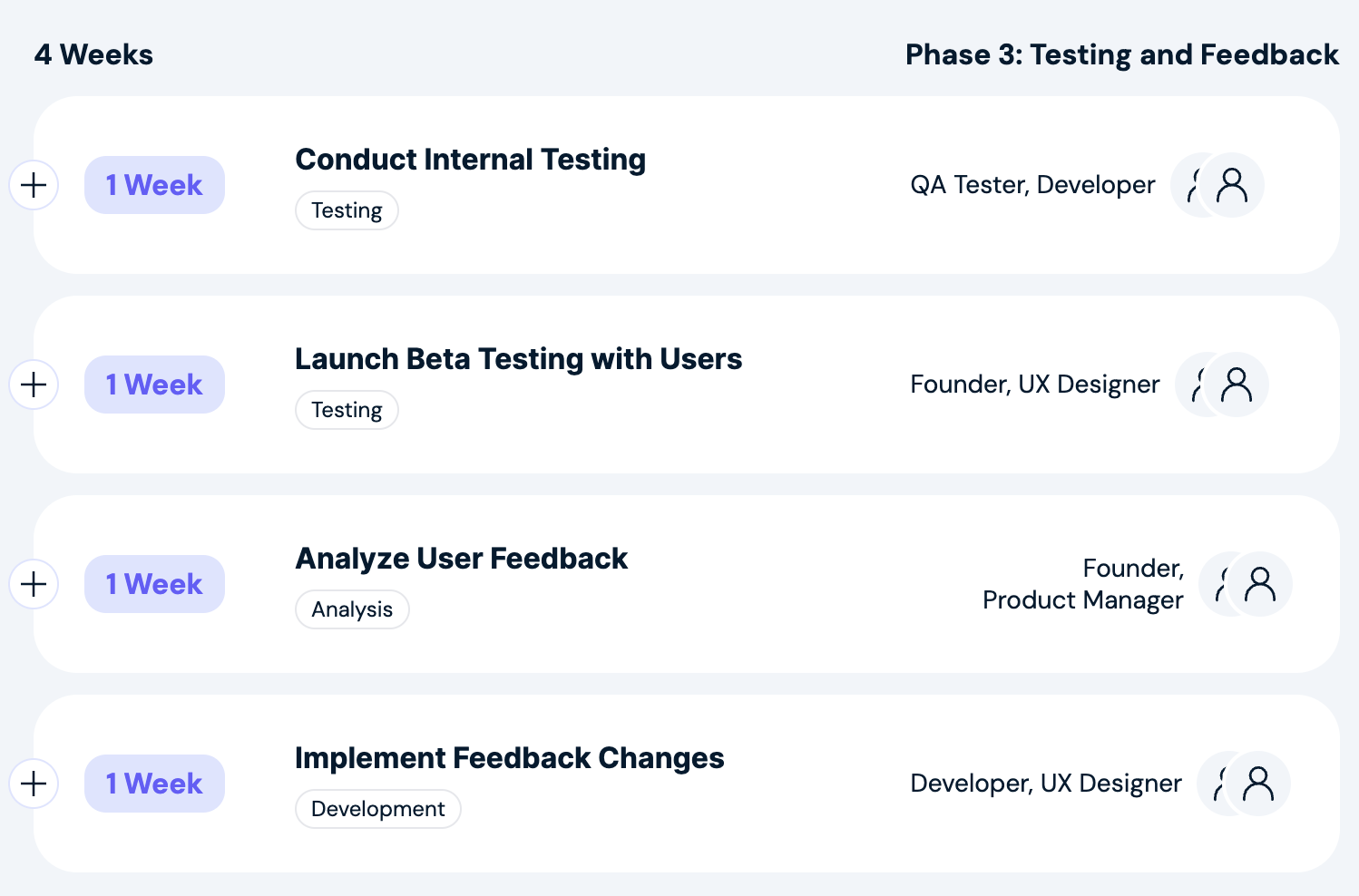Click plus icon beside Conduct Internal Testing
1359x896 pixels.
[34, 185]
